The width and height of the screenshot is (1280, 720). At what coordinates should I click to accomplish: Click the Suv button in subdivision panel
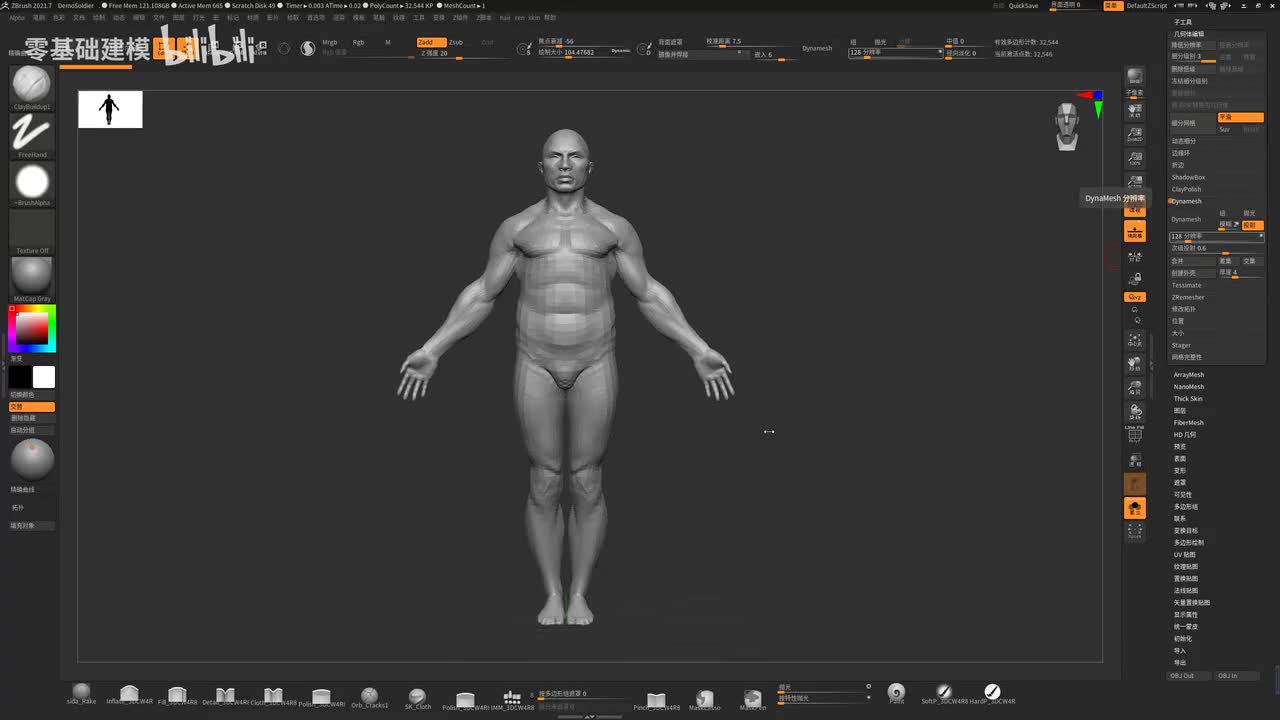point(1225,129)
